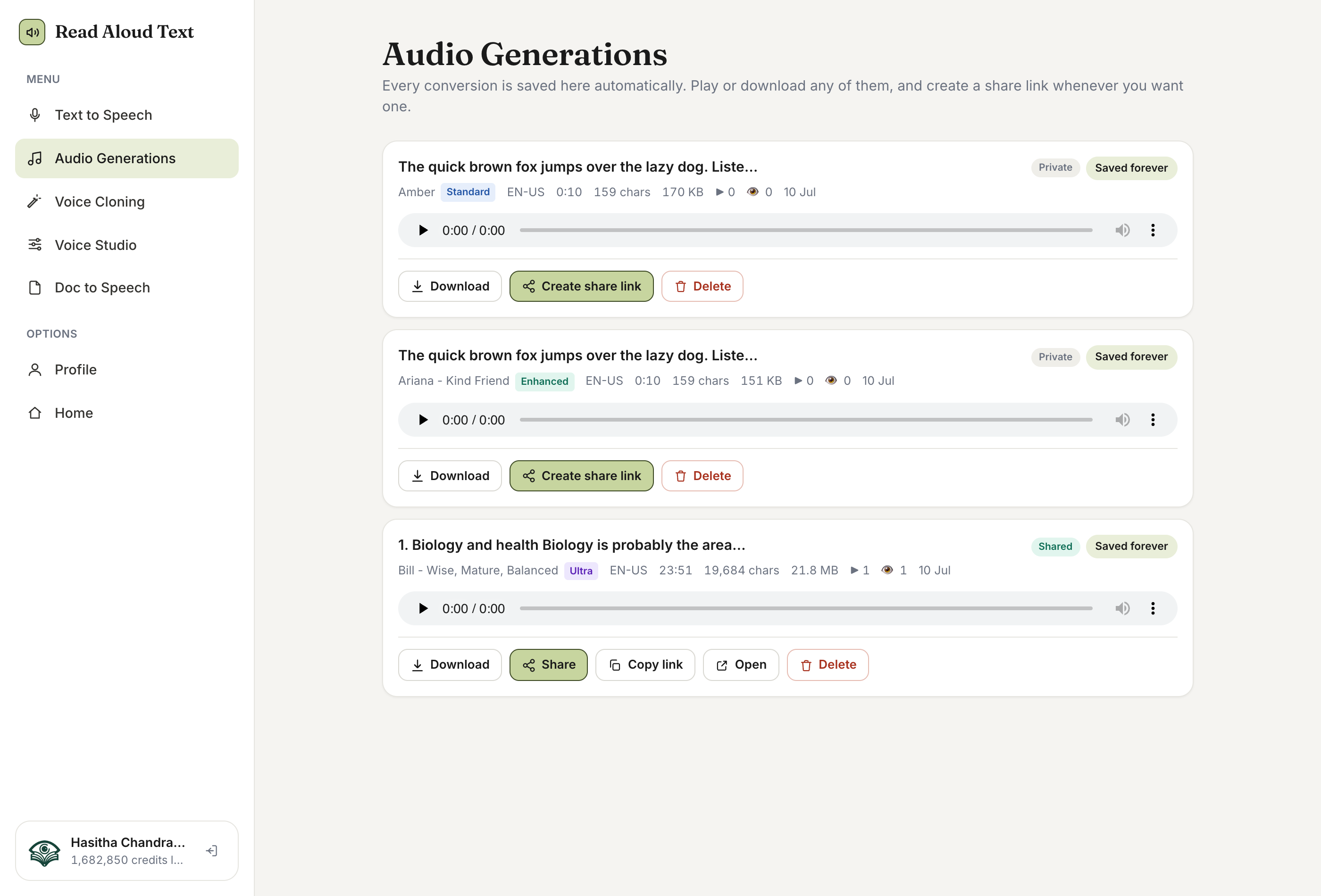Click the eye views icon on the Amber card
The height and width of the screenshot is (896, 1321).
click(x=752, y=192)
